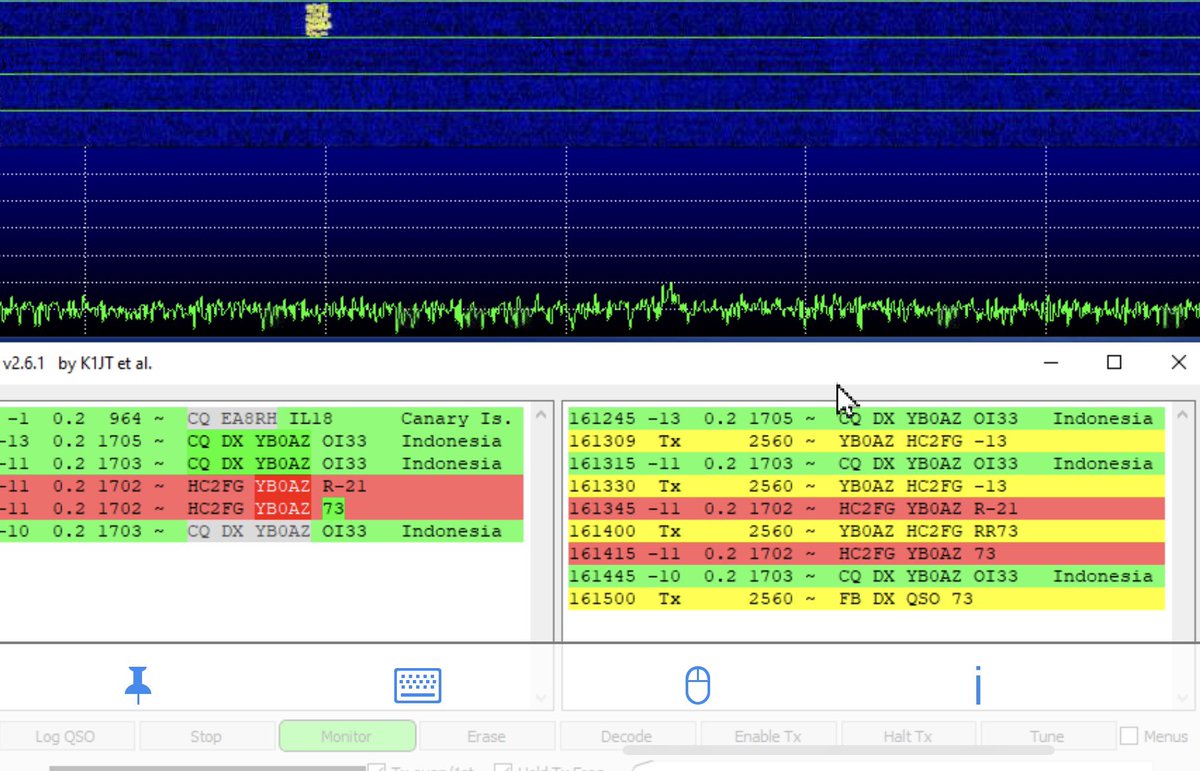Click down arrow of left decode list scrollbar
The image size is (1200, 771).
coord(541,698)
